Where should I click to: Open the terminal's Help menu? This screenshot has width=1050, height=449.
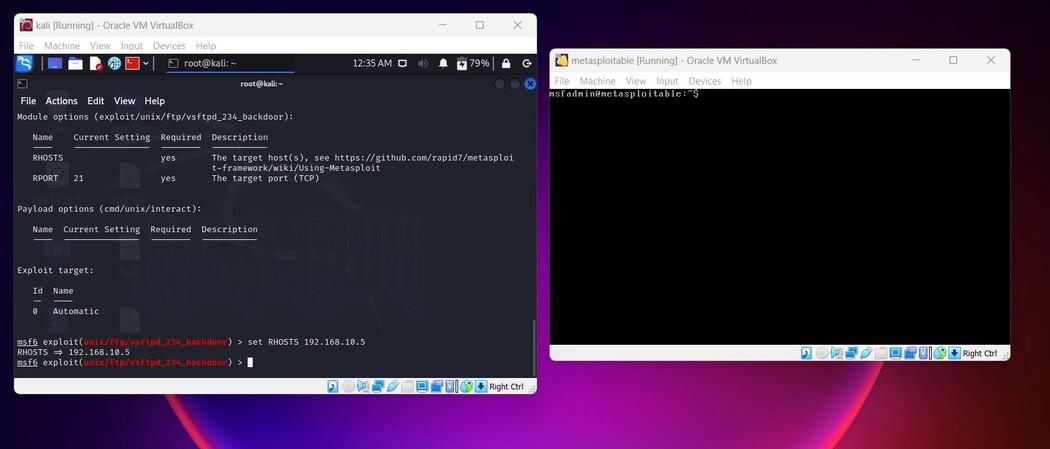[155, 101]
